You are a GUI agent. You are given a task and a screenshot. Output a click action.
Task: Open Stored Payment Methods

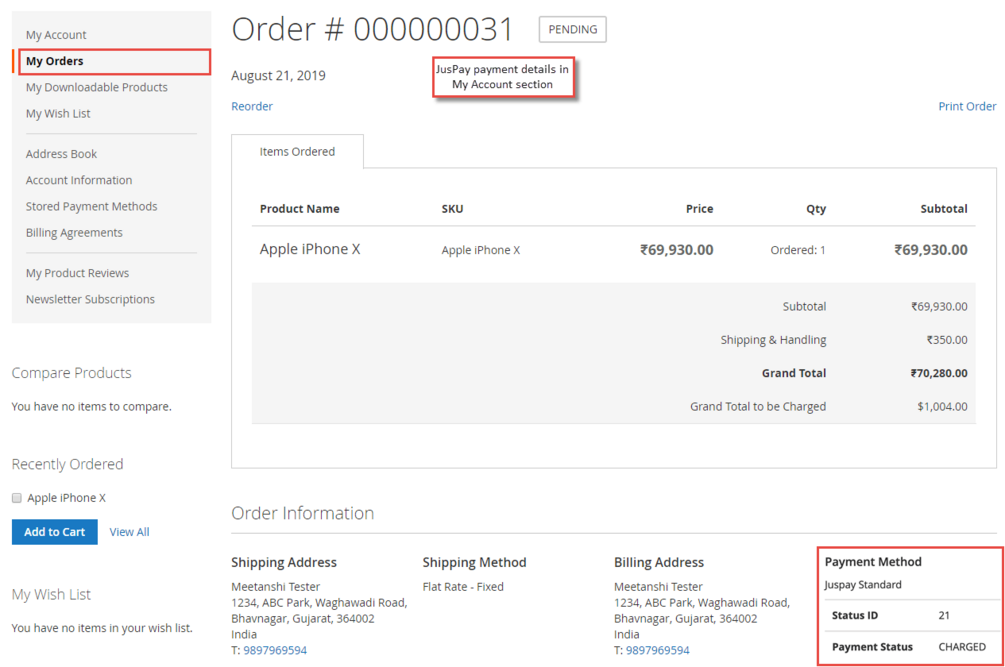[x=91, y=206]
